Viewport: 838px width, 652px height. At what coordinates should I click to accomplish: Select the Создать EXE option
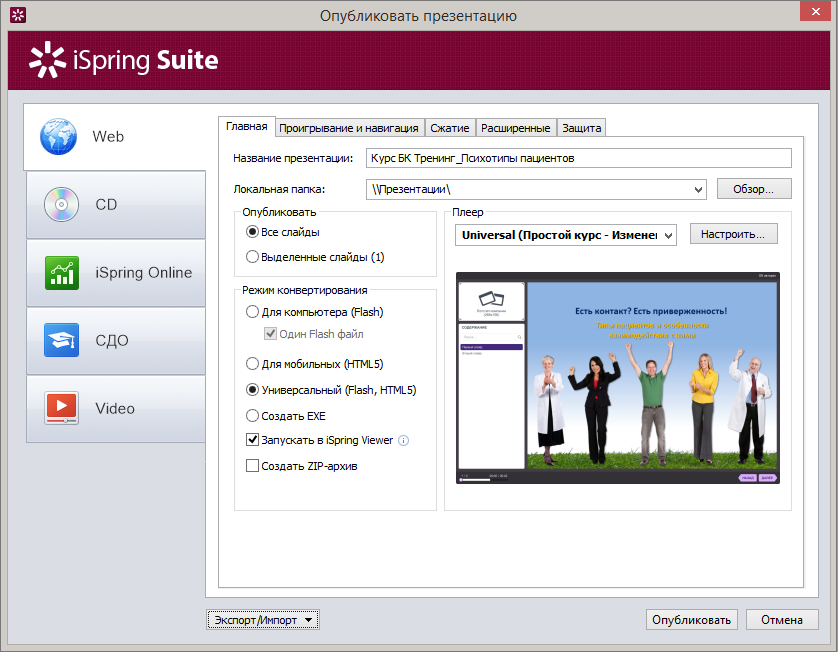[252, 415]
